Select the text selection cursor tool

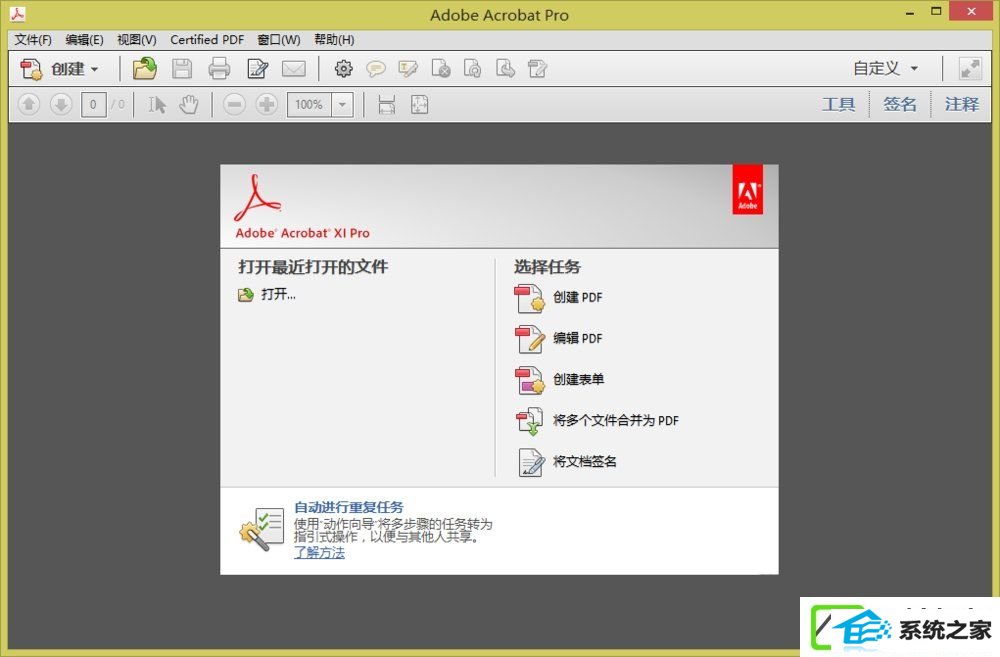pyautogui.click(x=157, y=104)
